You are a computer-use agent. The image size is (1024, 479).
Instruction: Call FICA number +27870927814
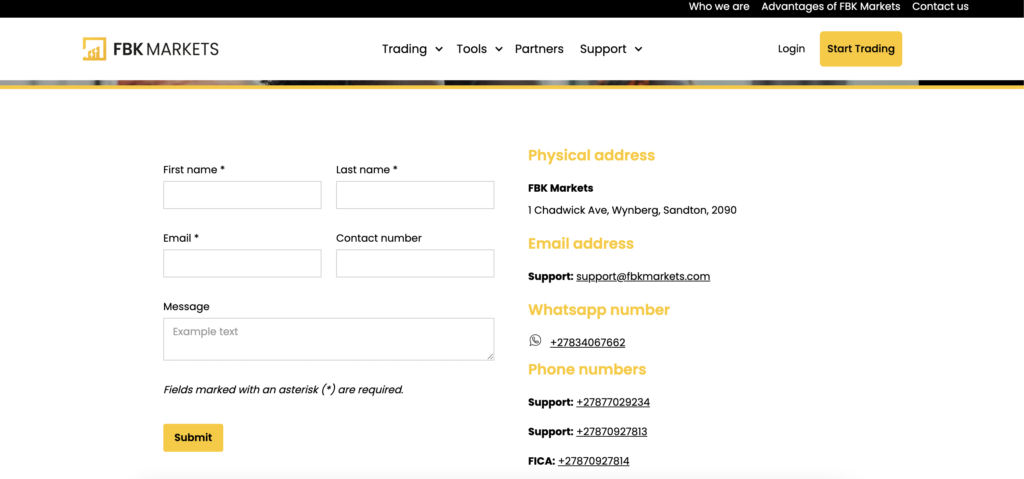pos(594,461)
